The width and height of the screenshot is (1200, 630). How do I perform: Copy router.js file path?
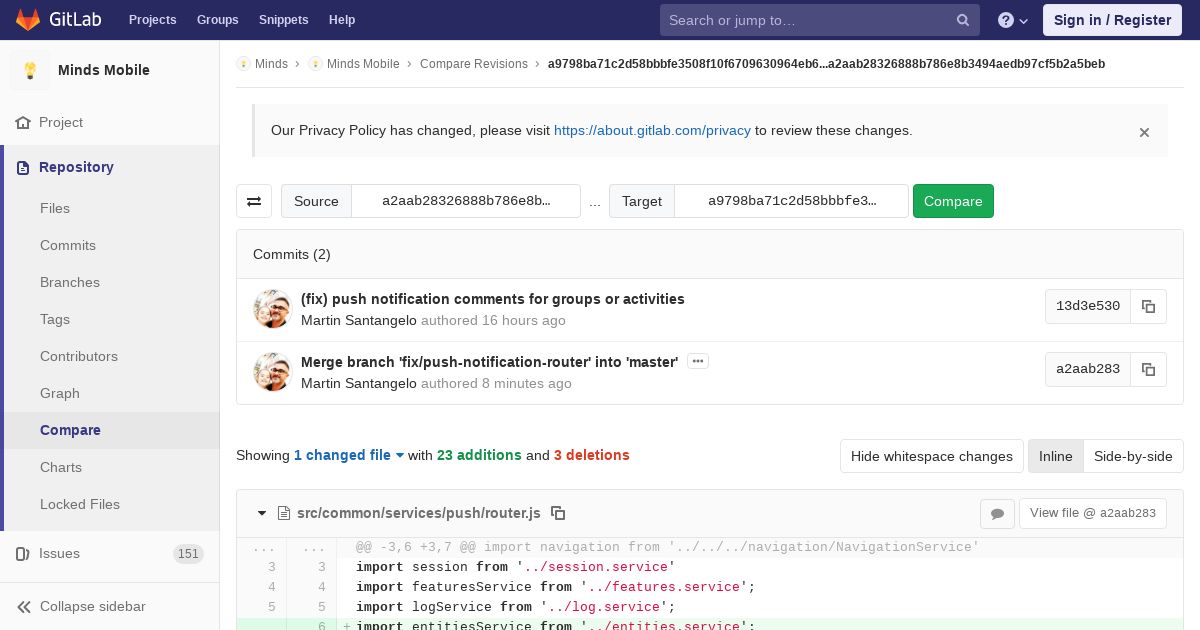tap(559, 513)
